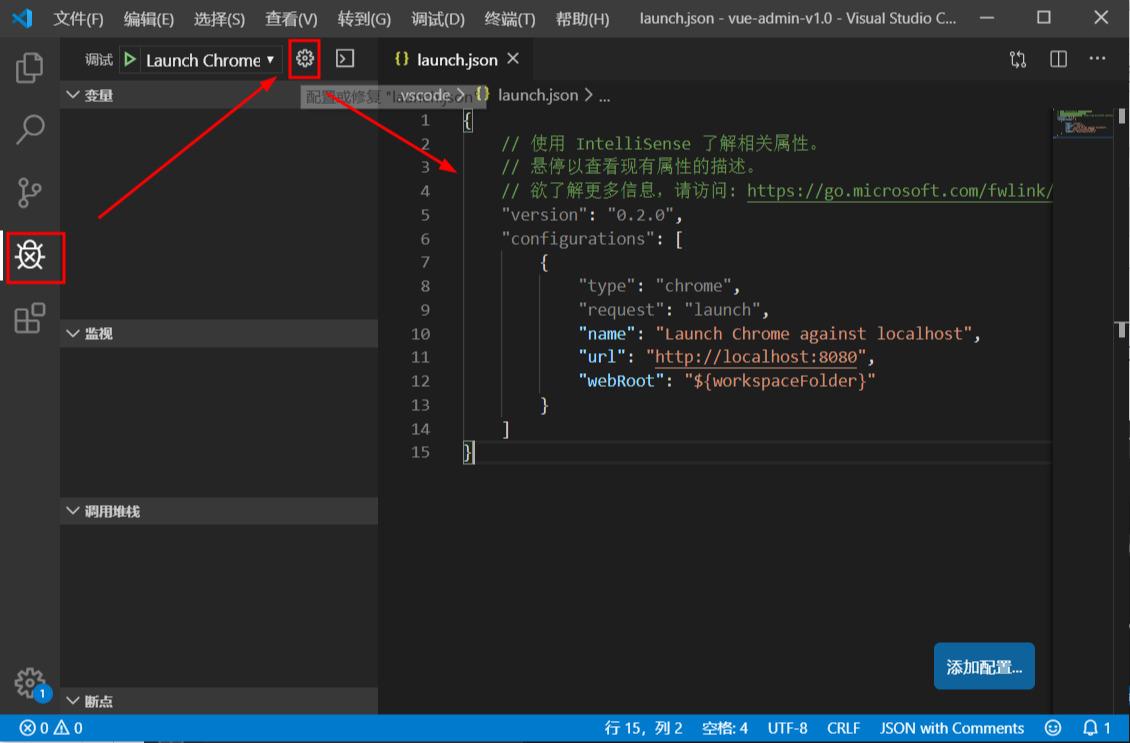The image size is (1130, 743).
Task: Select Launch Chrome debug configuration dropdown
Action: click(x=210, y=60)
